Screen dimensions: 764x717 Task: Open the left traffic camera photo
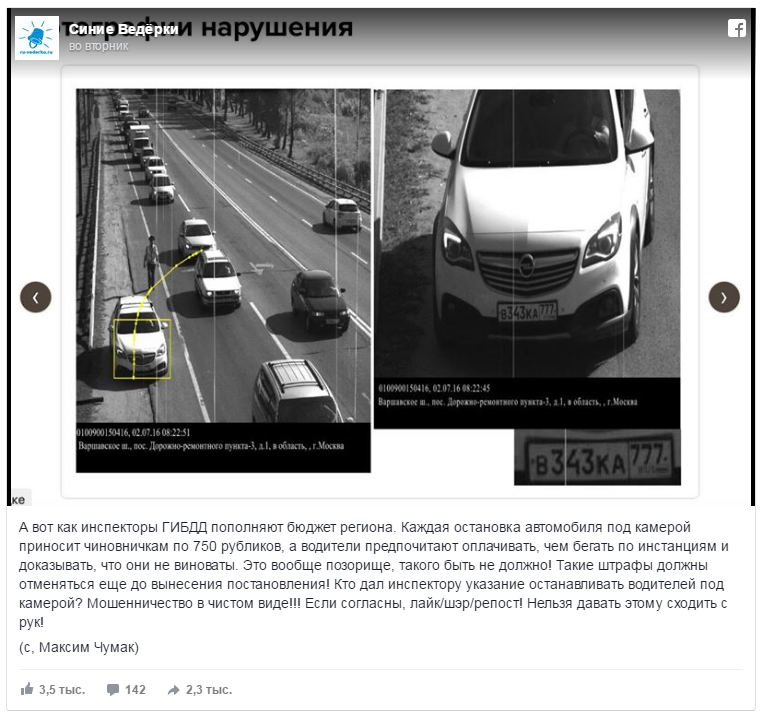coord(223,281)
